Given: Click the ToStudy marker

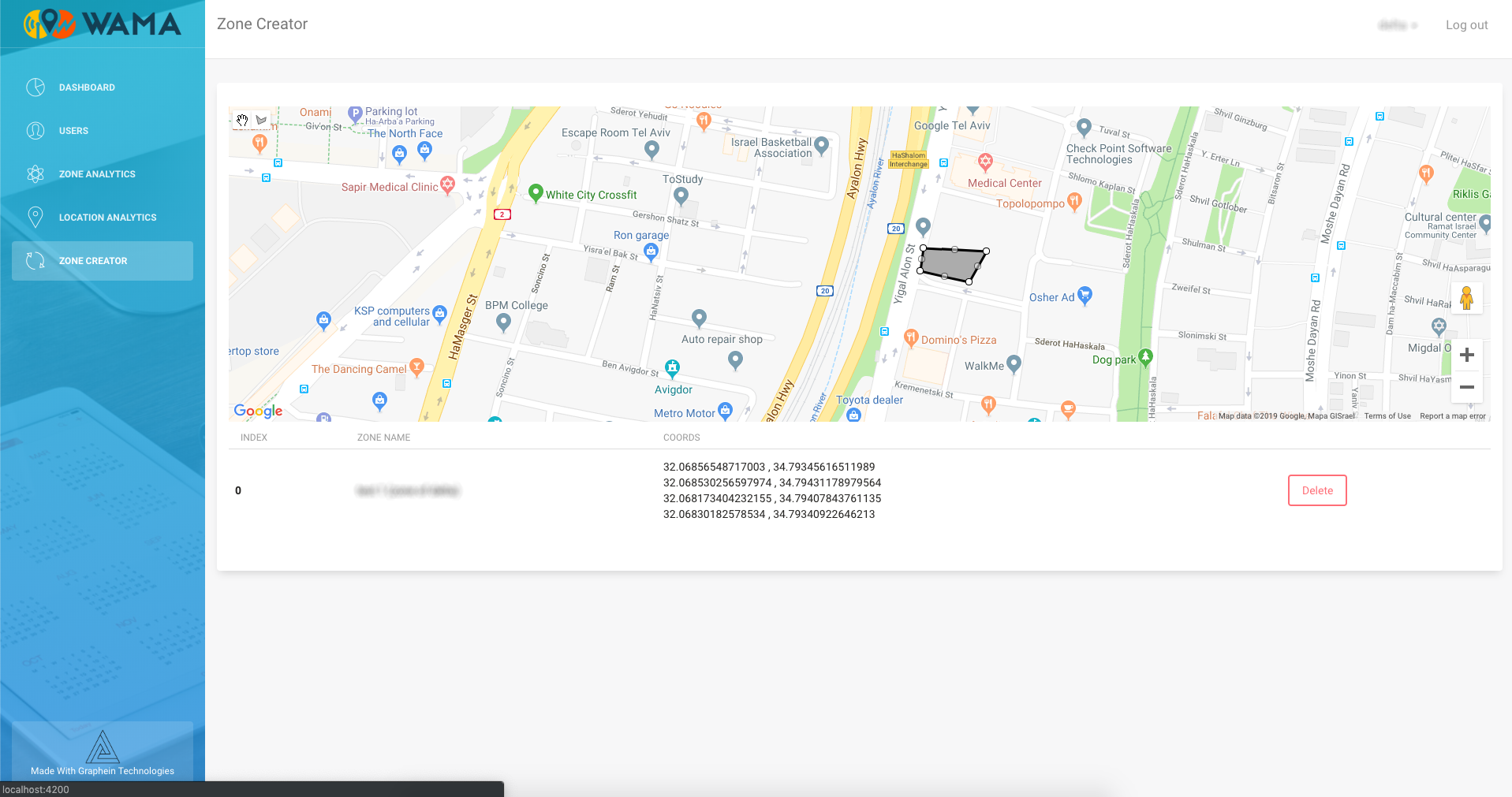Looking at the screenshot, I should (x=681, y=196).
